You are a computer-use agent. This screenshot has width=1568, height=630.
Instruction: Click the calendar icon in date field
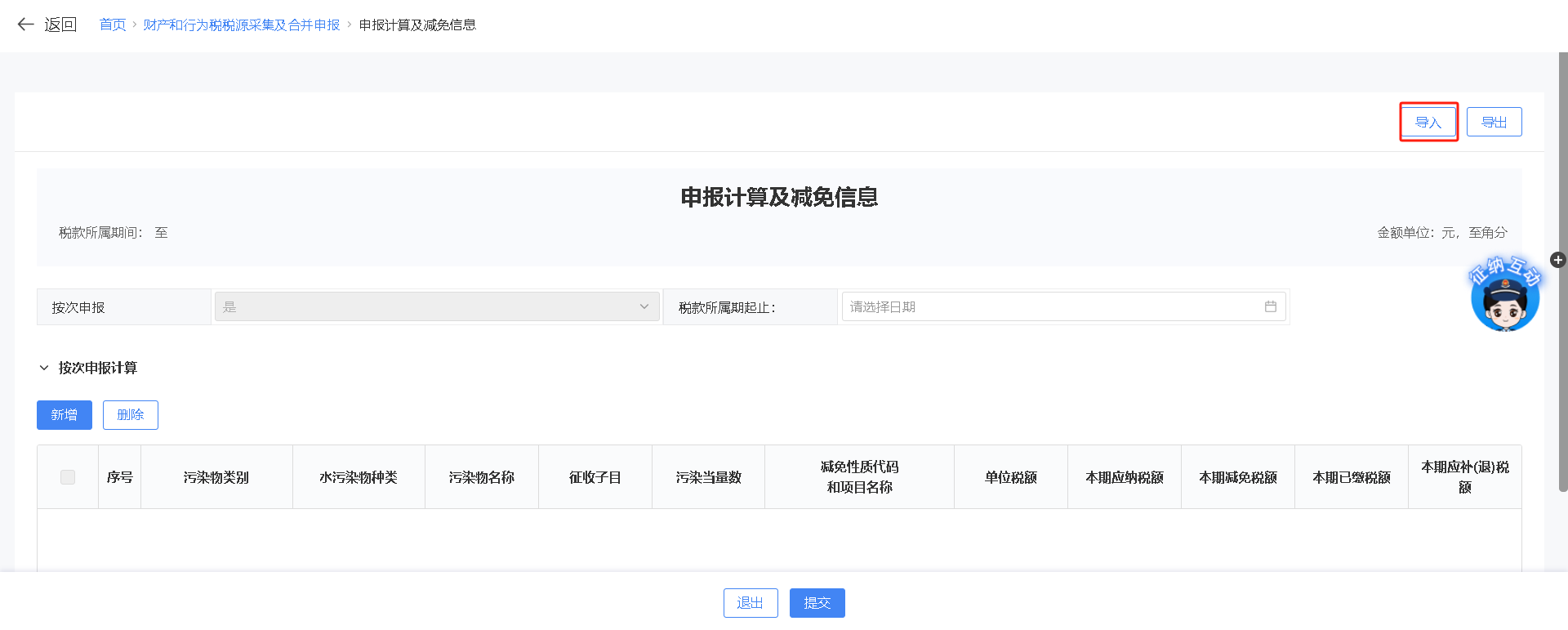pyautogui.click(x=1270, y=306)
